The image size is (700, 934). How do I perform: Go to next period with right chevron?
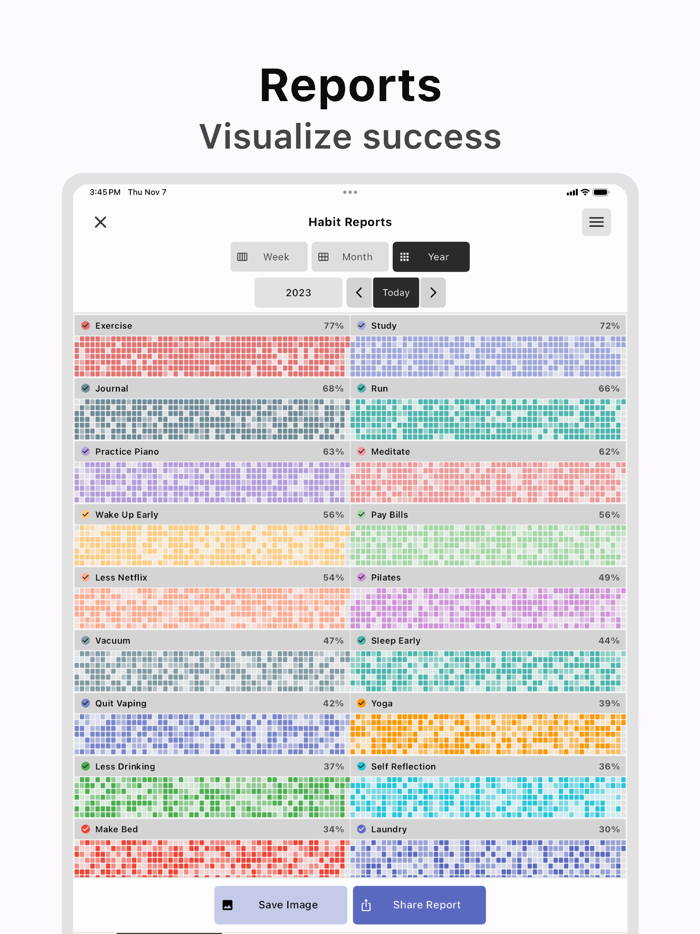(433, 292)
